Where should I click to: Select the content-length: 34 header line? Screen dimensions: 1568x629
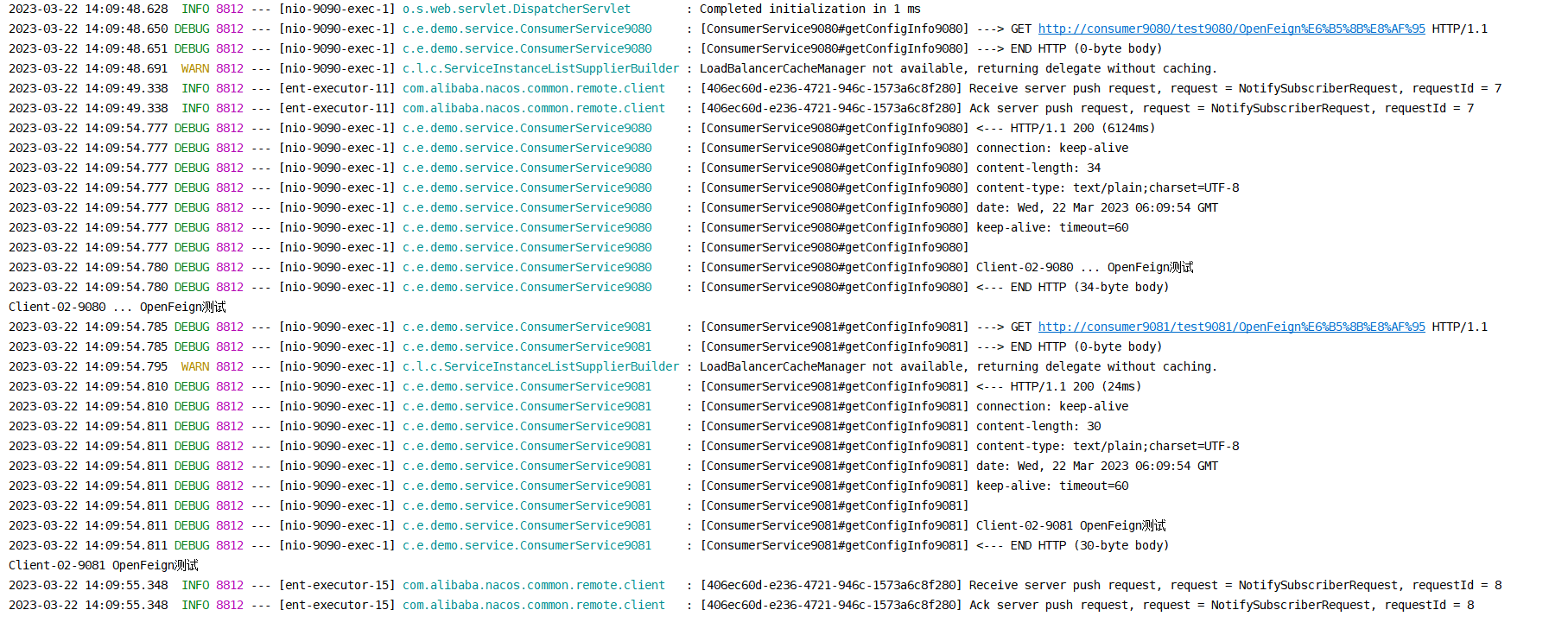point(555,168)
